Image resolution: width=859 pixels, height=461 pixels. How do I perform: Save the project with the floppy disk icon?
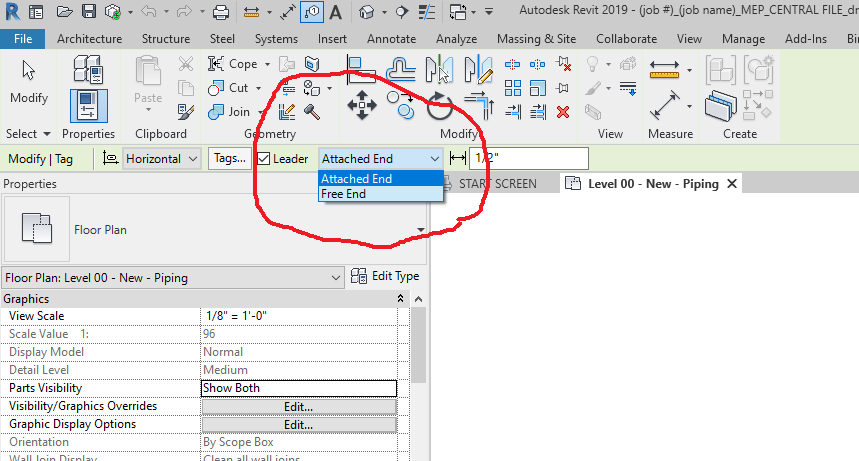tap(89, 12)
